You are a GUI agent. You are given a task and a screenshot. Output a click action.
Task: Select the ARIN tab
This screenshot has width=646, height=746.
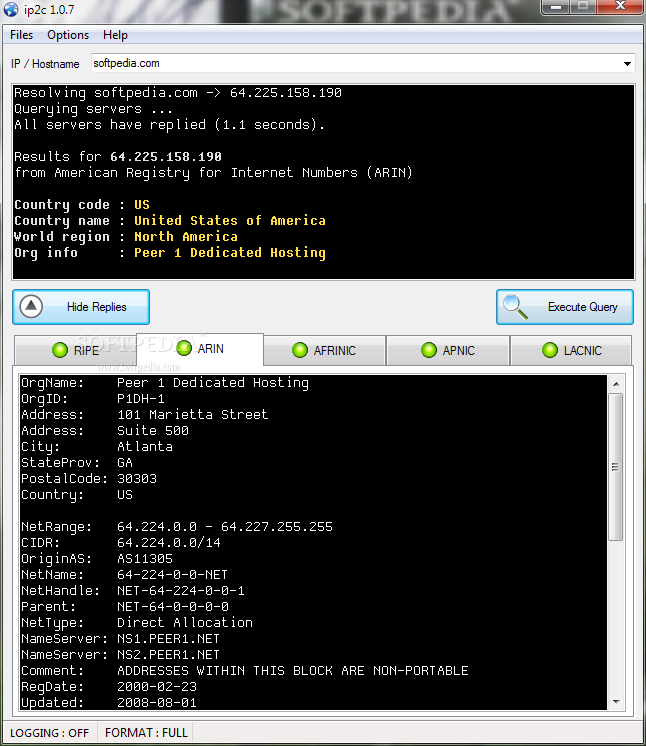[200, 349]
